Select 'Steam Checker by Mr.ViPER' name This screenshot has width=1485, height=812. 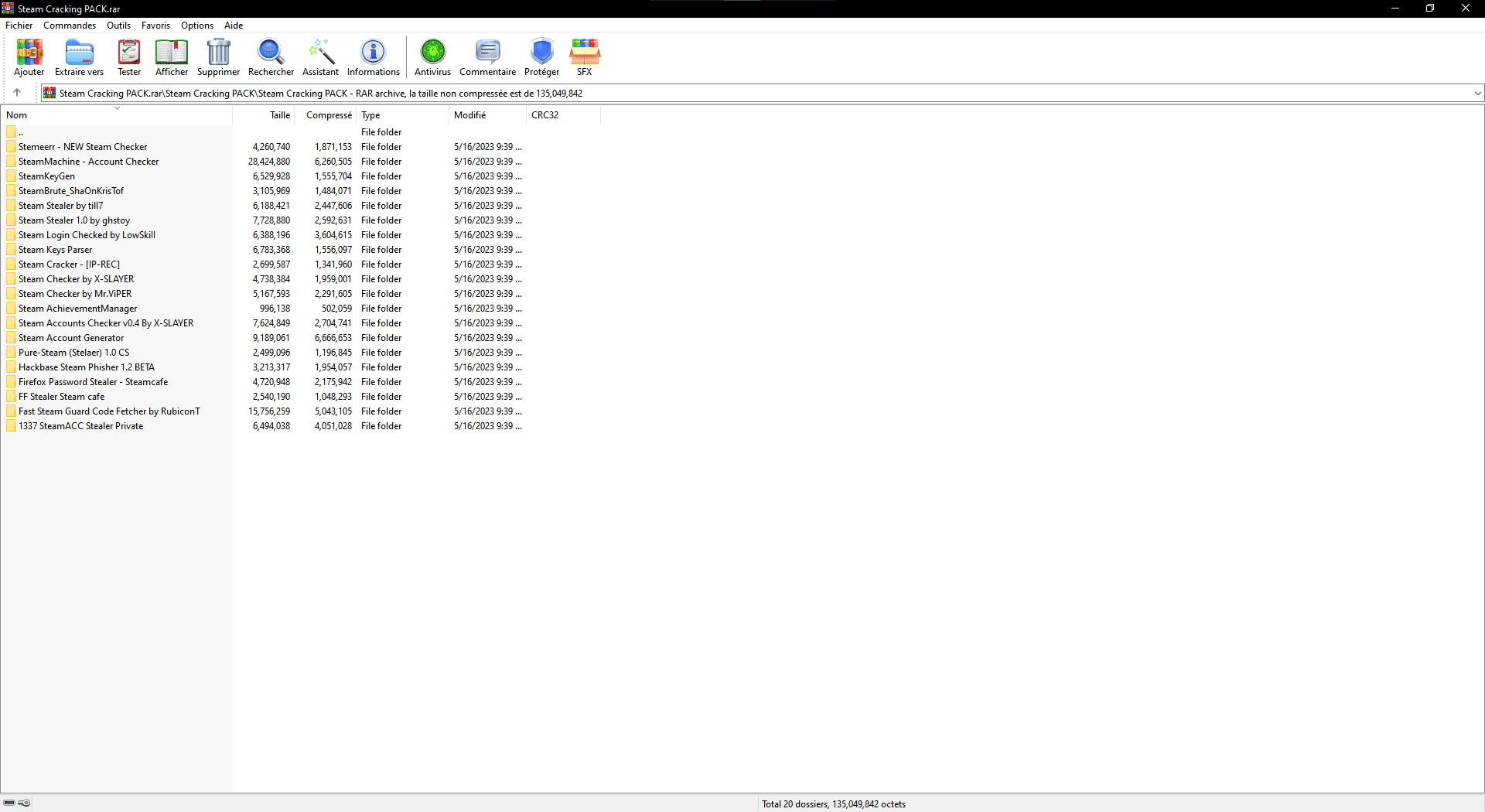coord(75,294)
